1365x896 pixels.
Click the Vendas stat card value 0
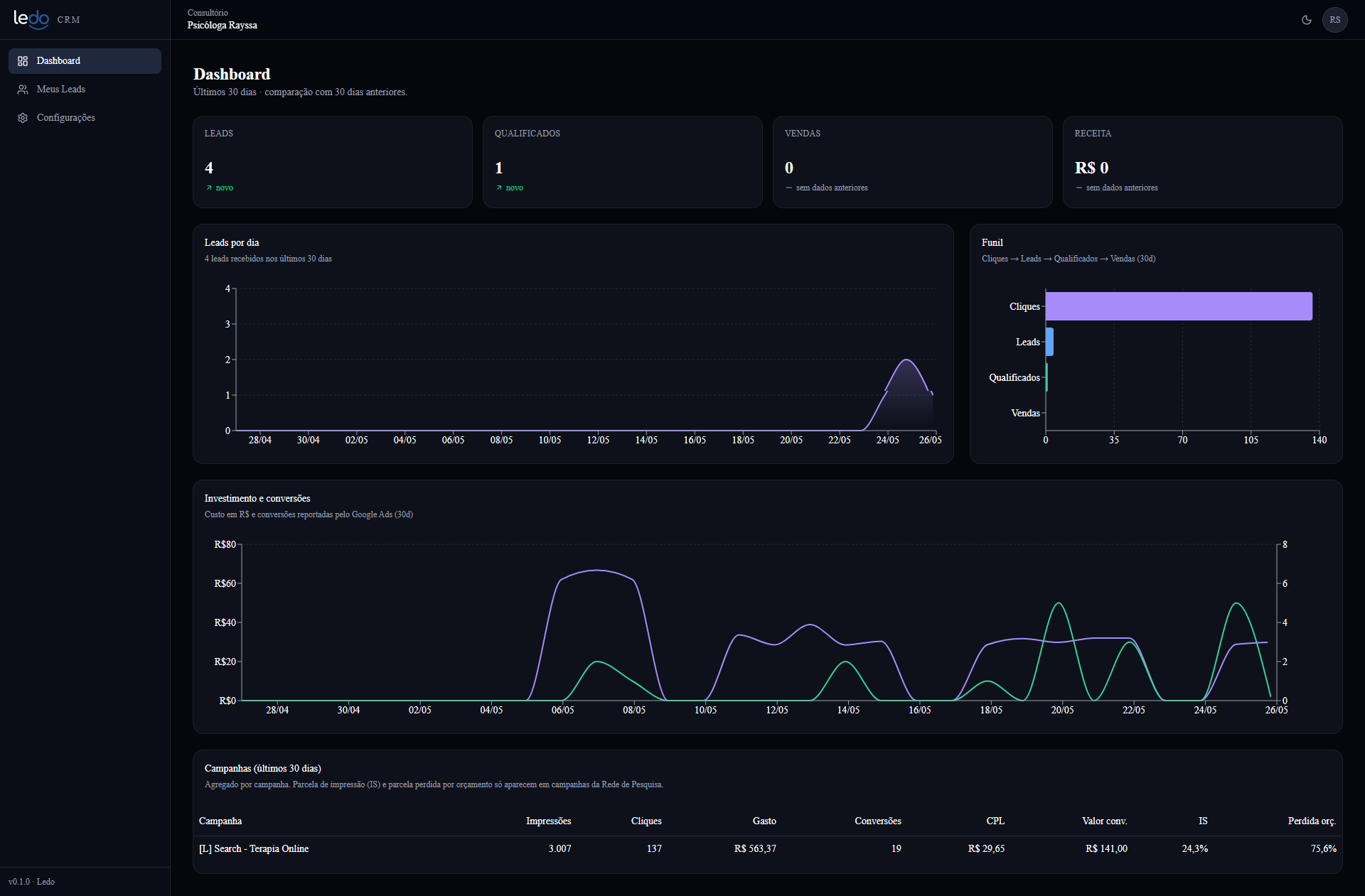tap(789, 168)
